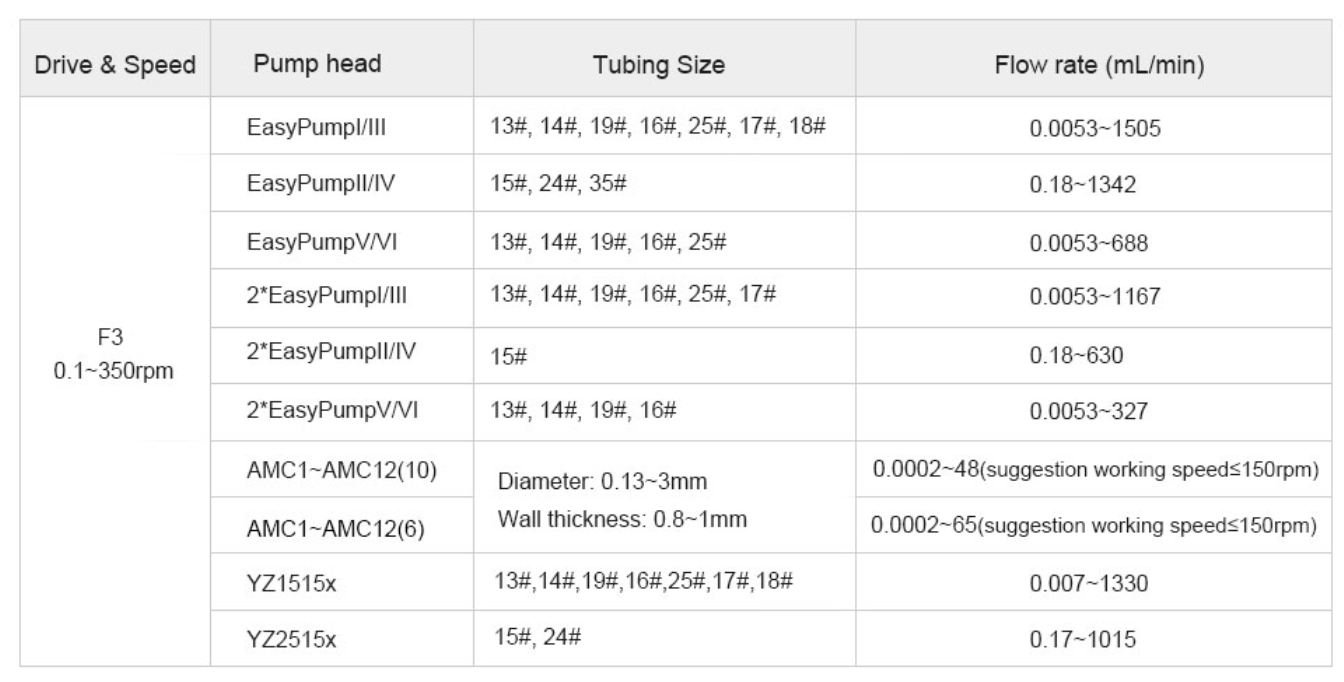Click the 0.0053~1505 flow rate value

coord(1091,132)
